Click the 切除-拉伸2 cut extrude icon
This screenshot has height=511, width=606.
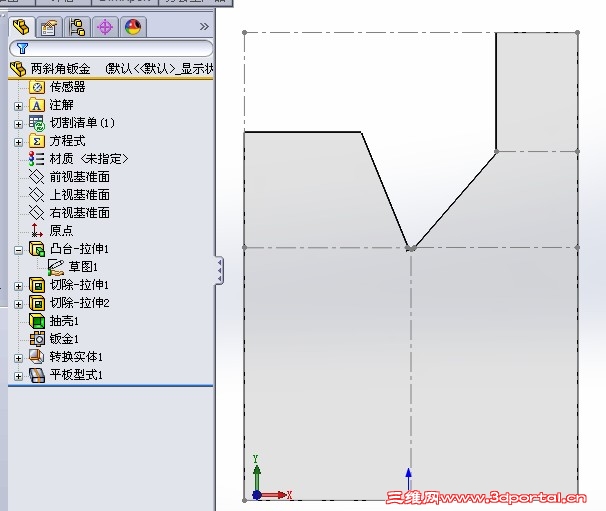coord(37,303)
